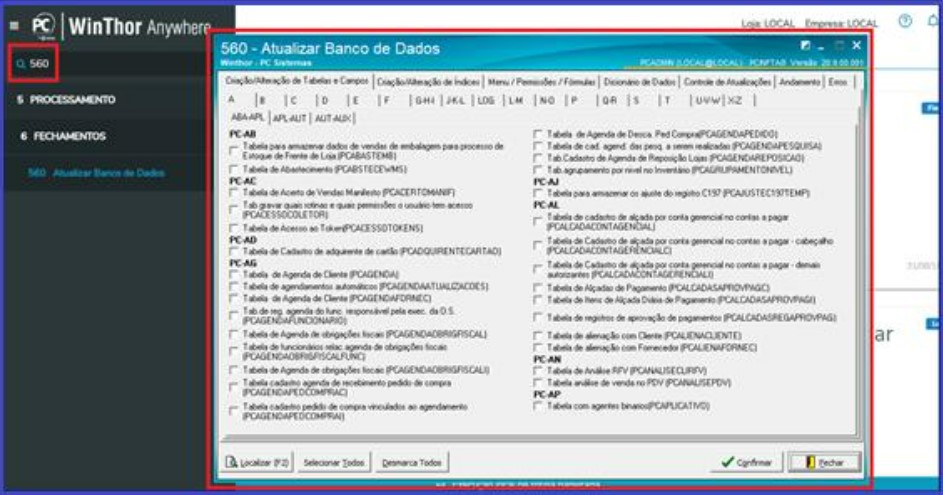Click the Desmarca Todos button
Viewport: 943px width, 495px height.
pos(412,463)
